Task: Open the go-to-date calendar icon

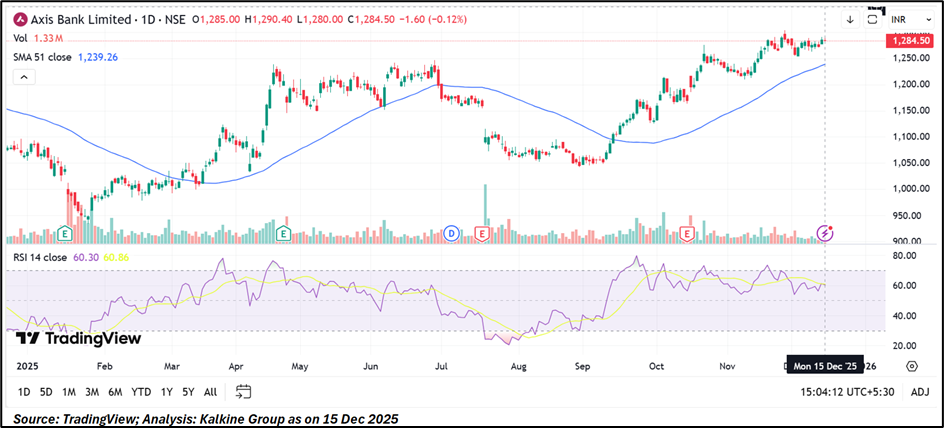Action: (244, 391)
